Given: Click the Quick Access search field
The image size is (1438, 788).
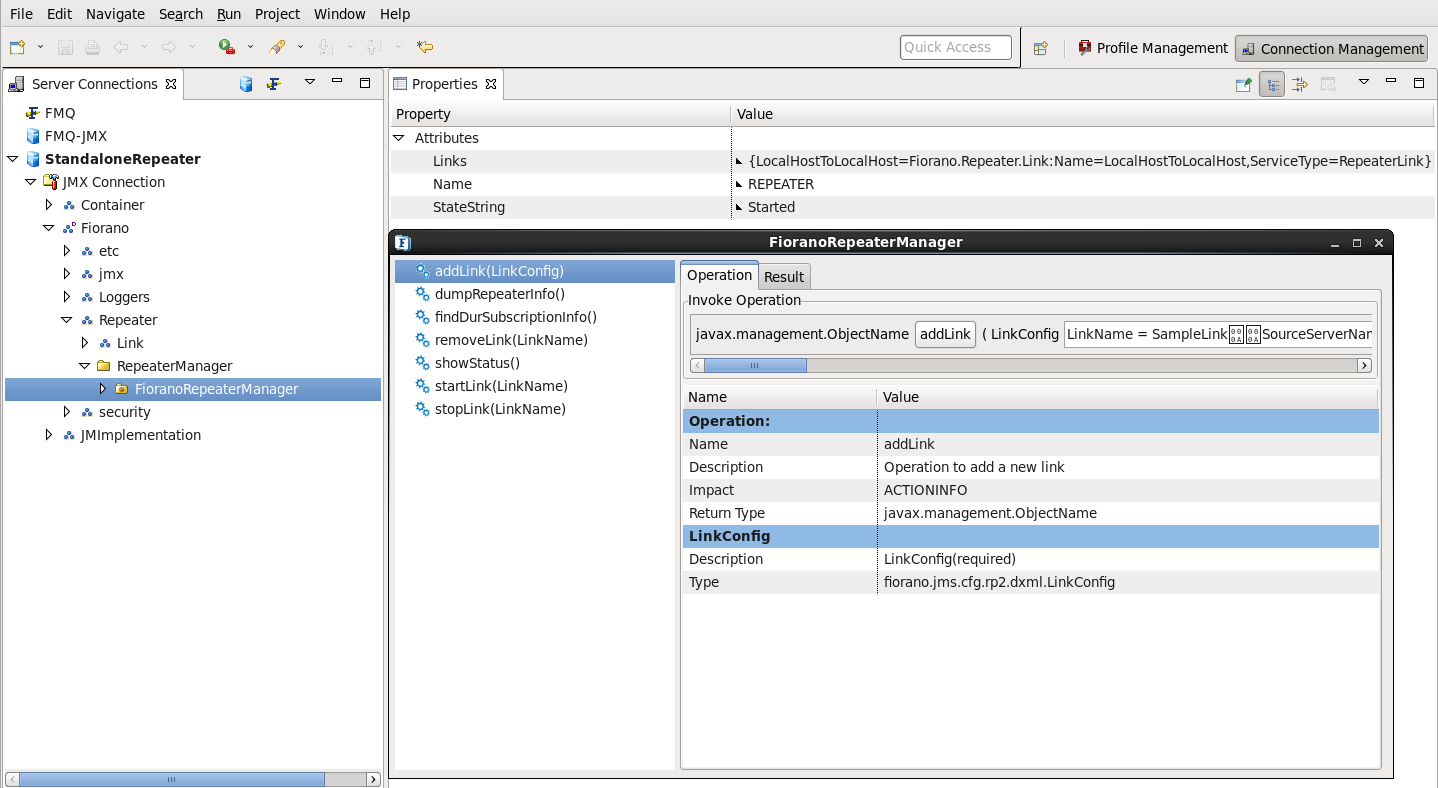Looking at the screenshot, I should pyautogui.click(x=955, y=47).
